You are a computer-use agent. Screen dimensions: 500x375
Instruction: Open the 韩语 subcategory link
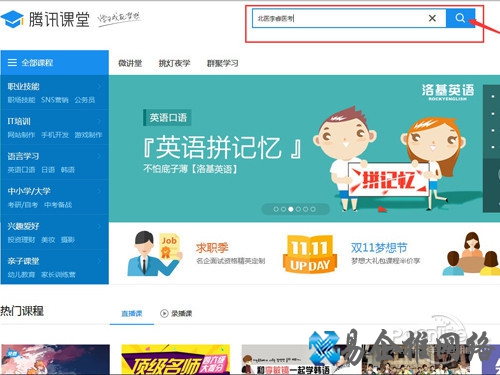68,170
